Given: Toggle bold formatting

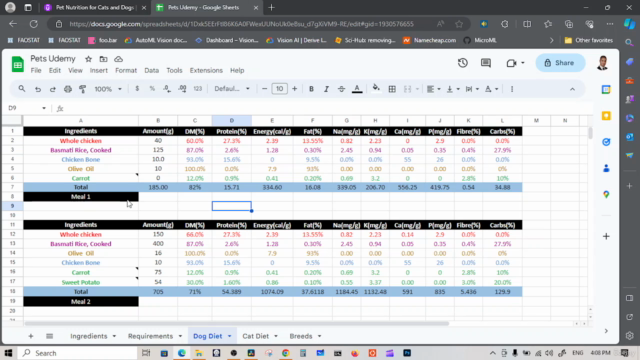Looking at the screenshot, I should (x=311, y=89).
